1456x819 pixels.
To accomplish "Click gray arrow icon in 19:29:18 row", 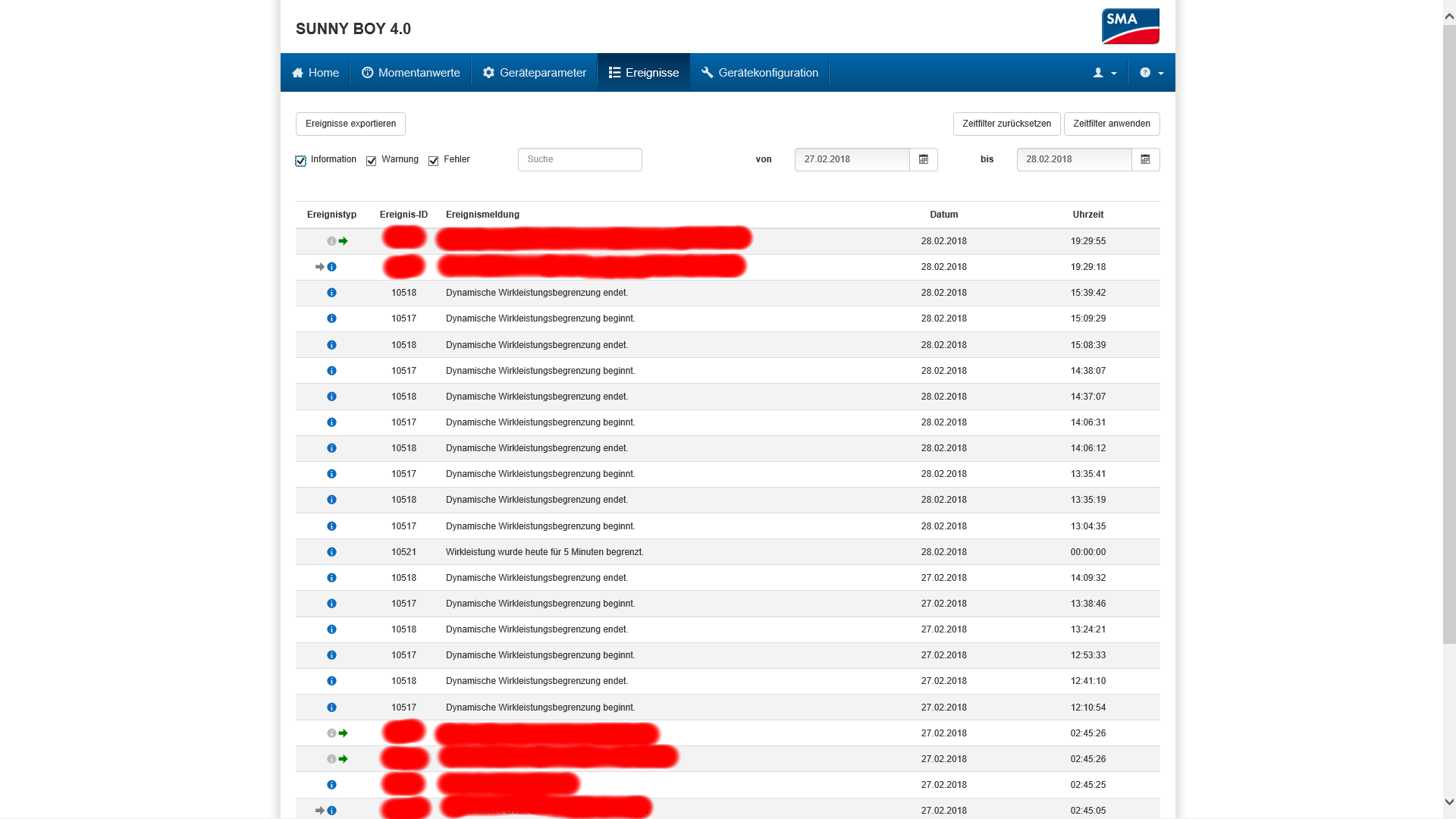I will 319,267.
